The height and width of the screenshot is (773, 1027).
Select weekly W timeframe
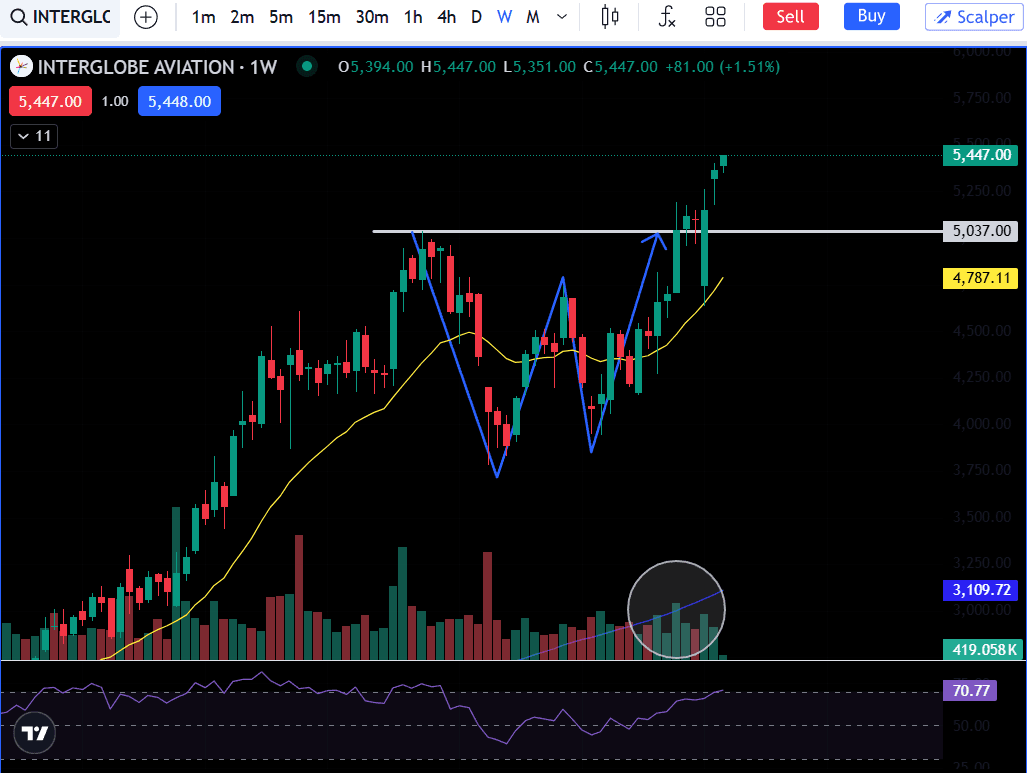[x=504, y=17]
